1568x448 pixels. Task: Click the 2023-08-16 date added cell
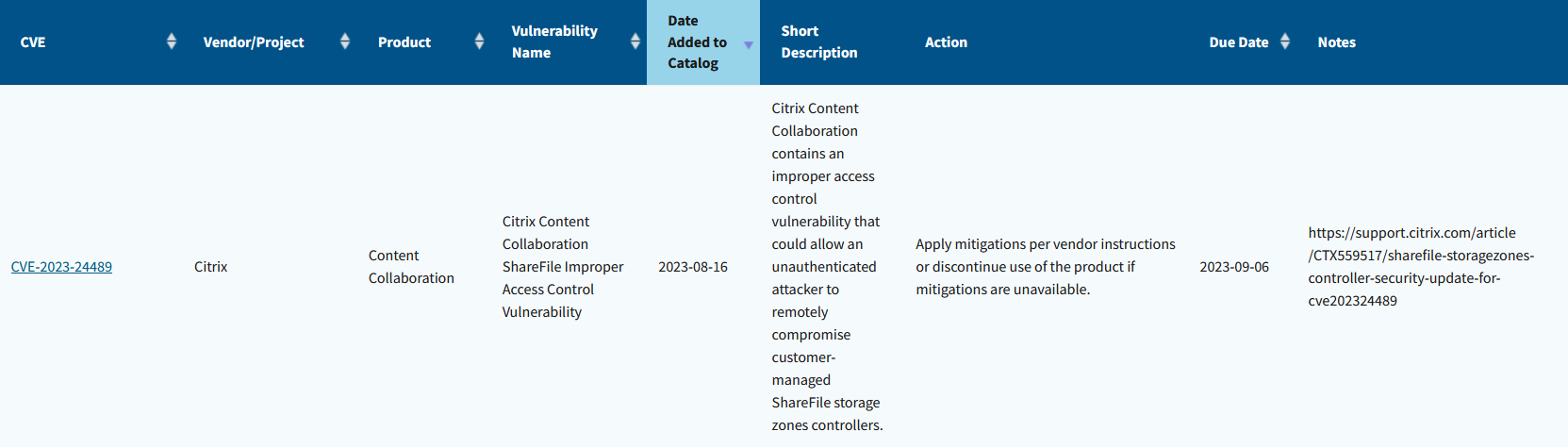pos(693,267)
